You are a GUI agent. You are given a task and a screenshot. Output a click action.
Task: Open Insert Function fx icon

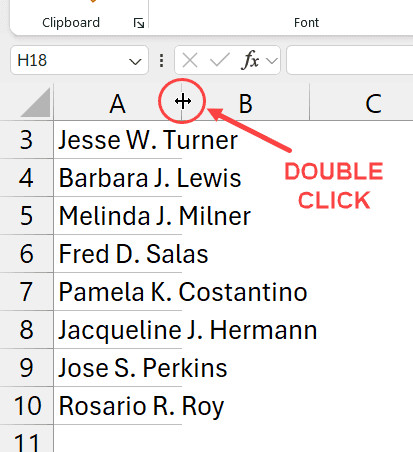[250, 60]
